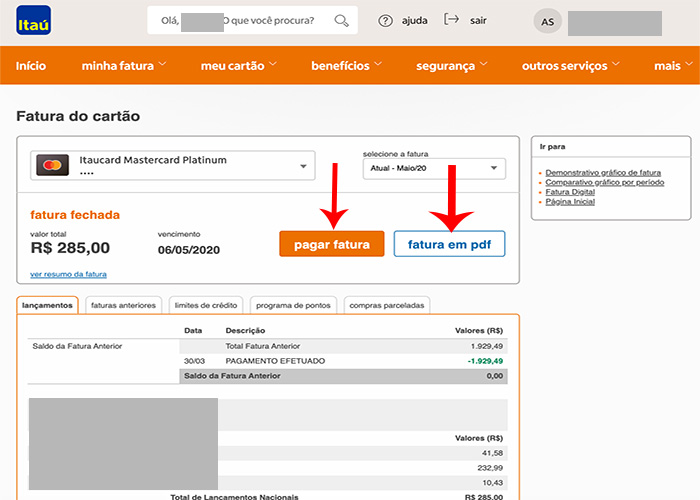Click the 41,58 value in the table
700x500 pixels.
[492, 453]
